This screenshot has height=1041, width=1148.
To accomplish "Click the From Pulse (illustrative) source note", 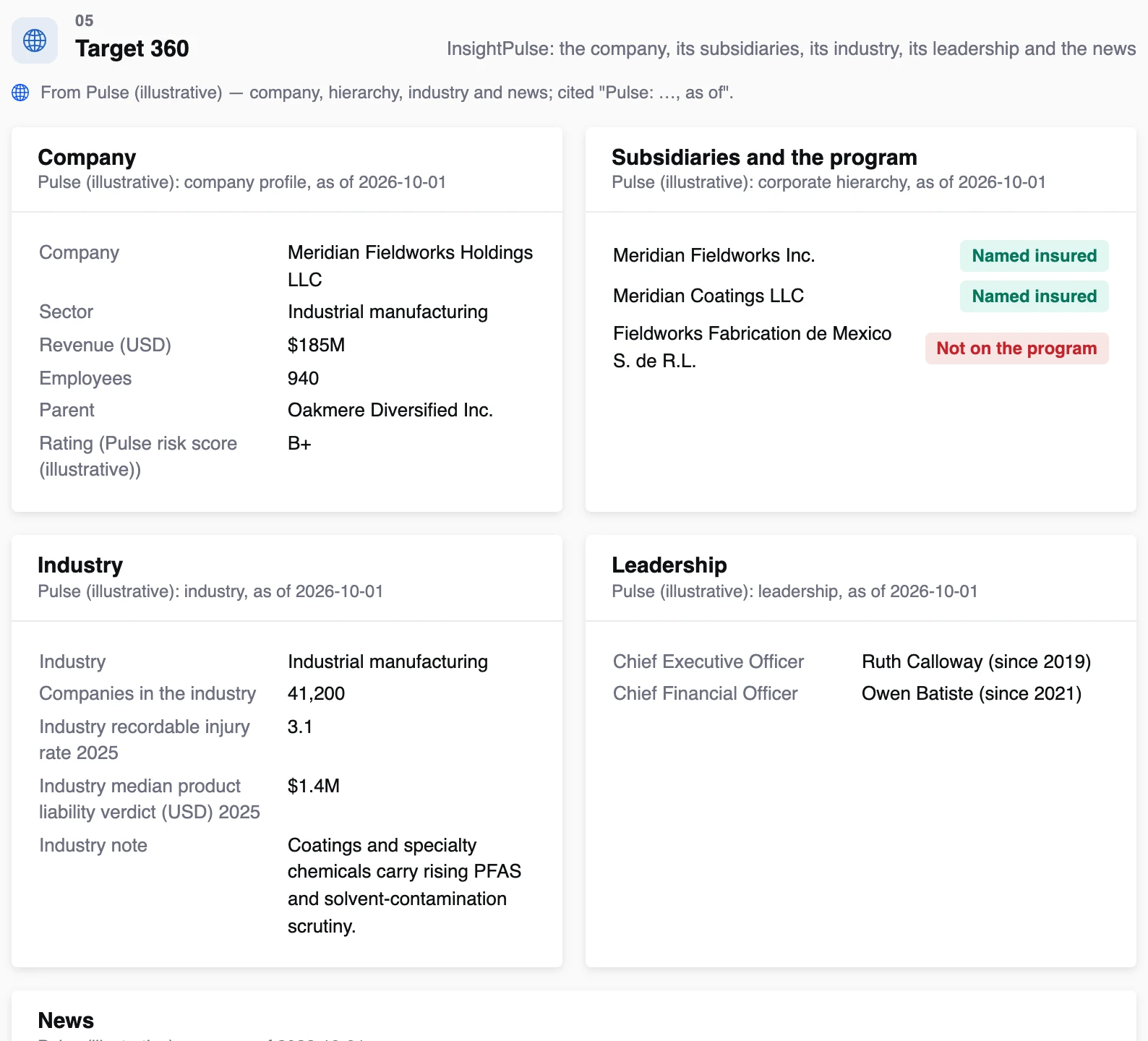I will (x=387, y=93).
